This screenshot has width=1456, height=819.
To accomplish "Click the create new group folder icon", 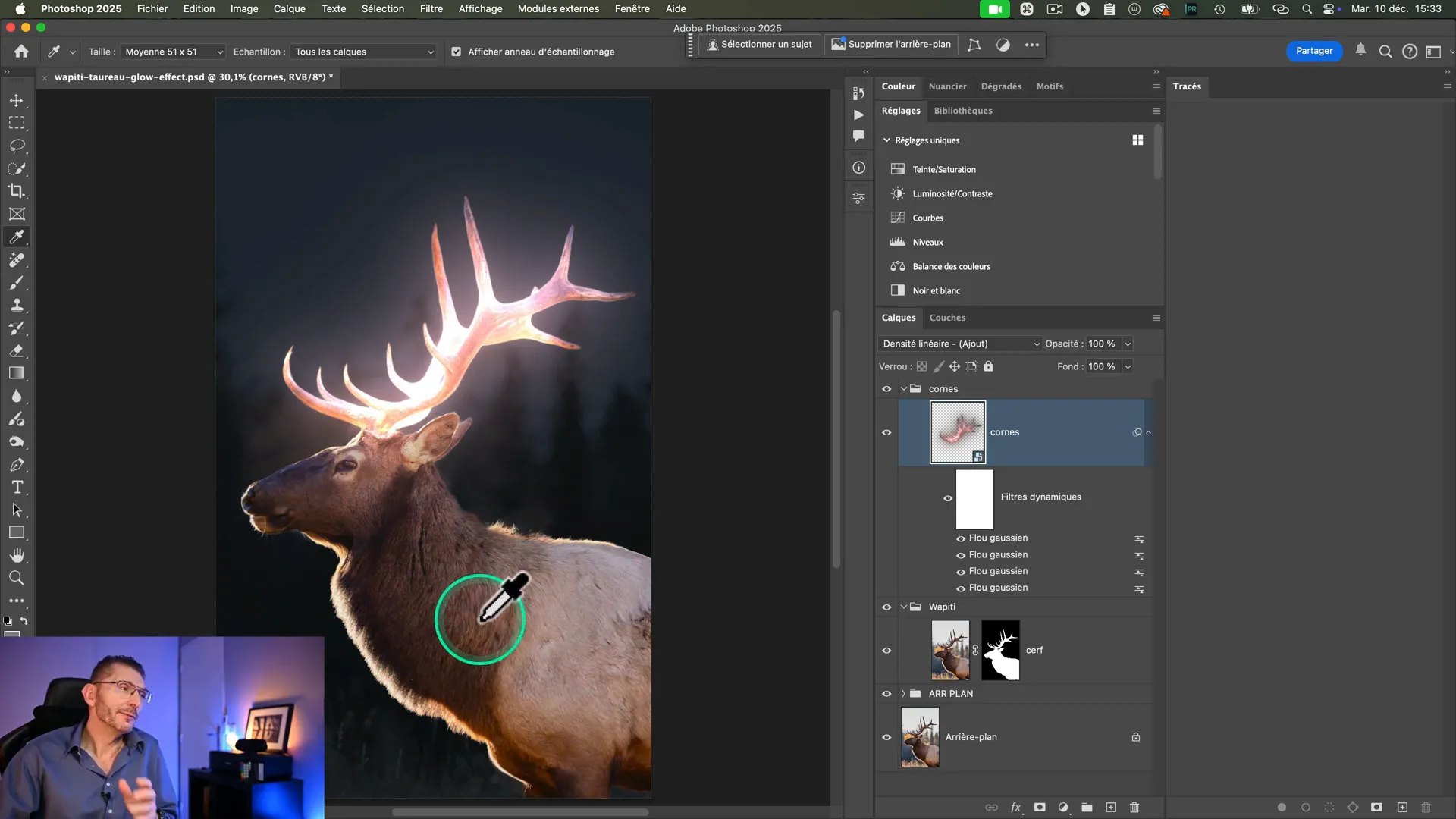I will tap(1087, 808).
